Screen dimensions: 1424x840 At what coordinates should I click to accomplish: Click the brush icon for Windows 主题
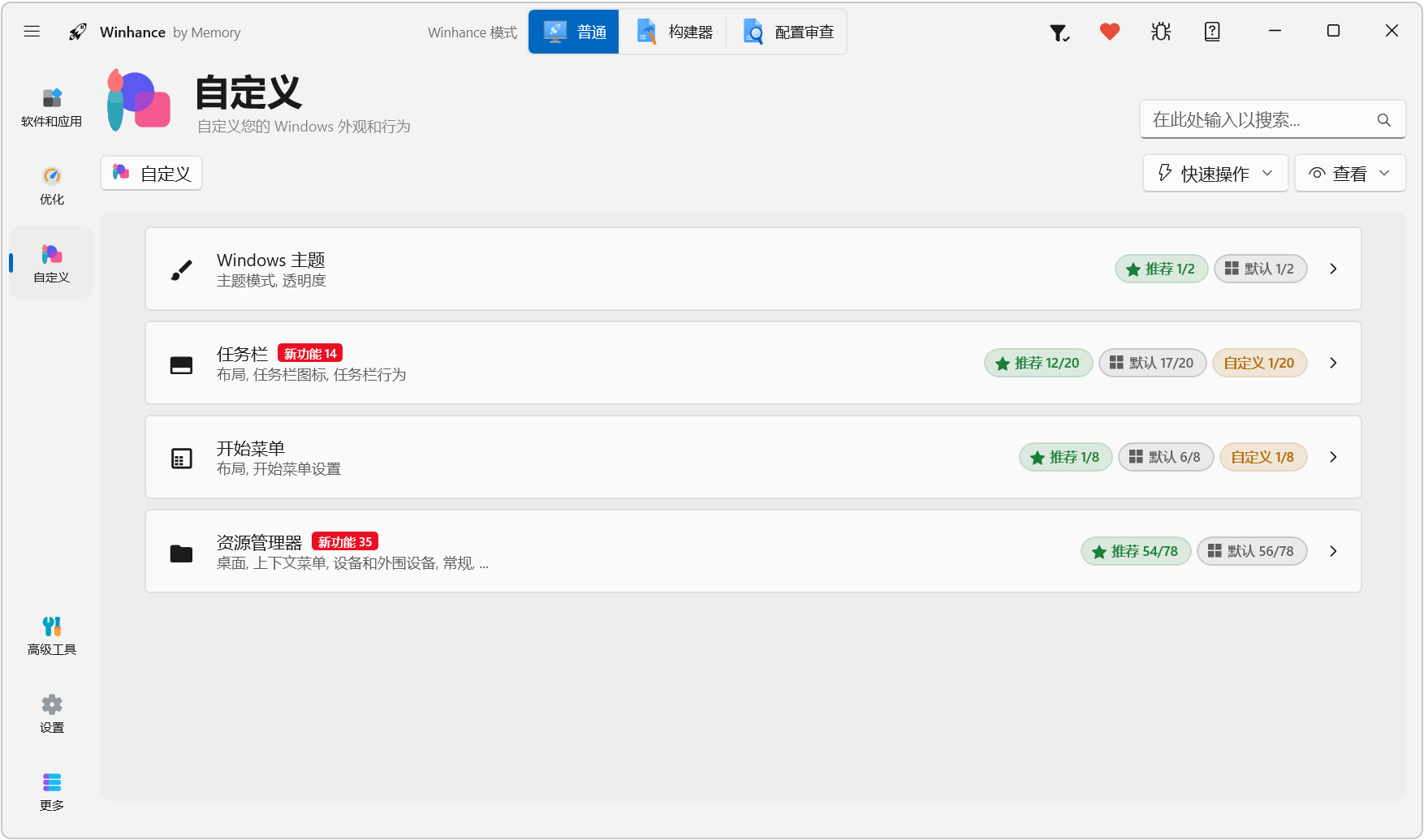(x=182, y=269)
